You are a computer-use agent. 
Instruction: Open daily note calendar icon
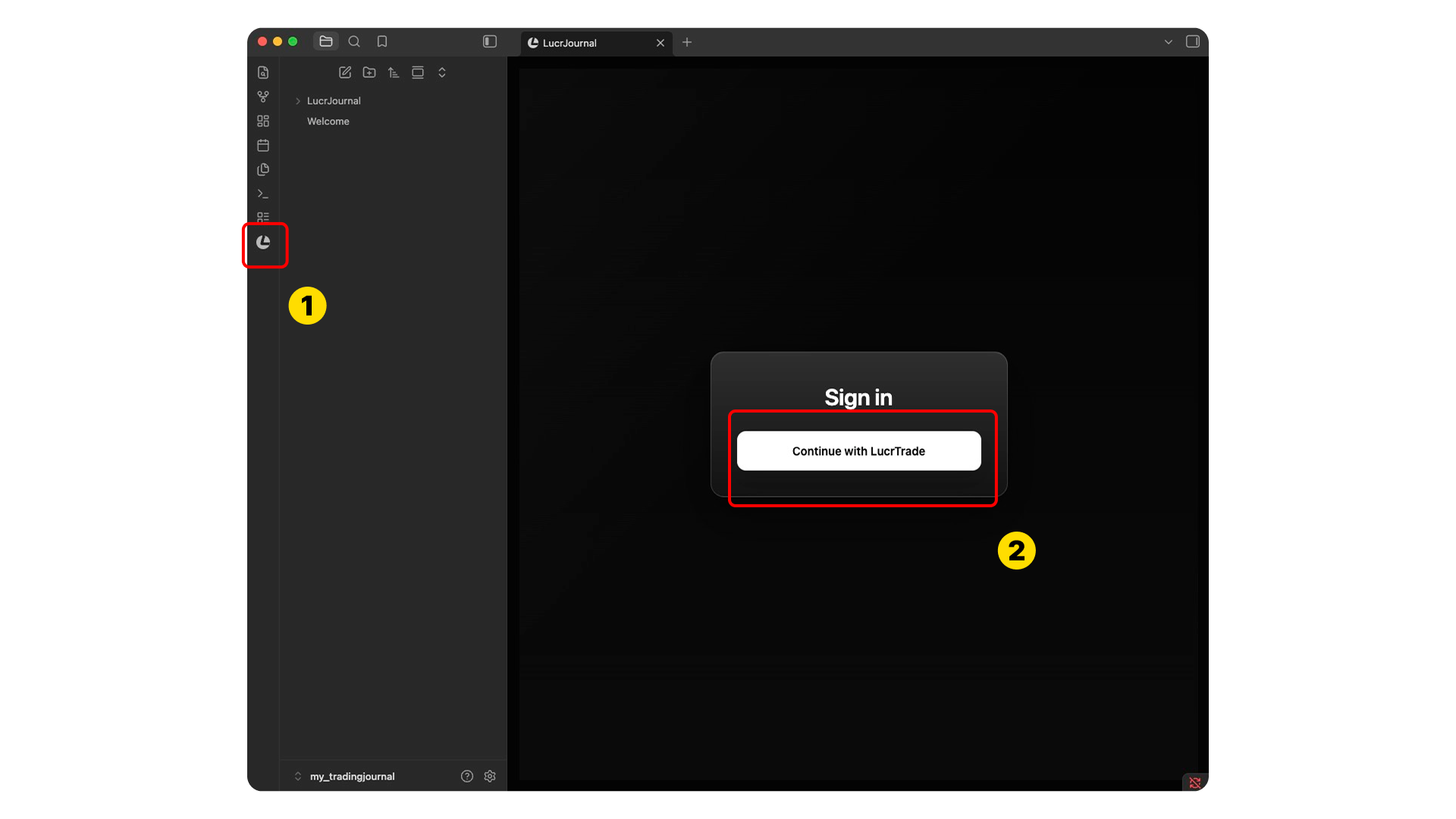pos(263,146)
